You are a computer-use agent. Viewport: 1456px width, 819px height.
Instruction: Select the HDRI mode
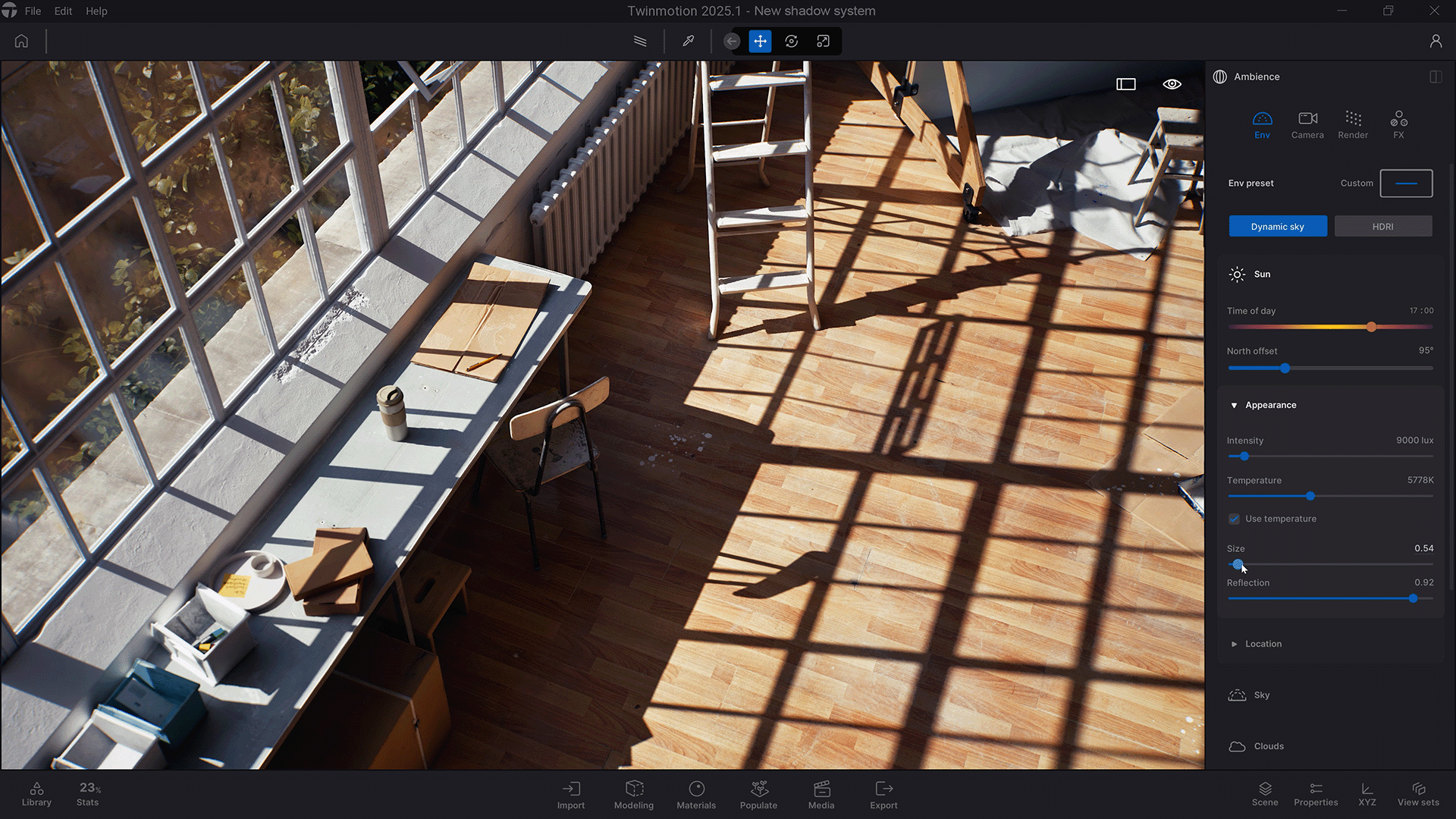coord(1382,226)
